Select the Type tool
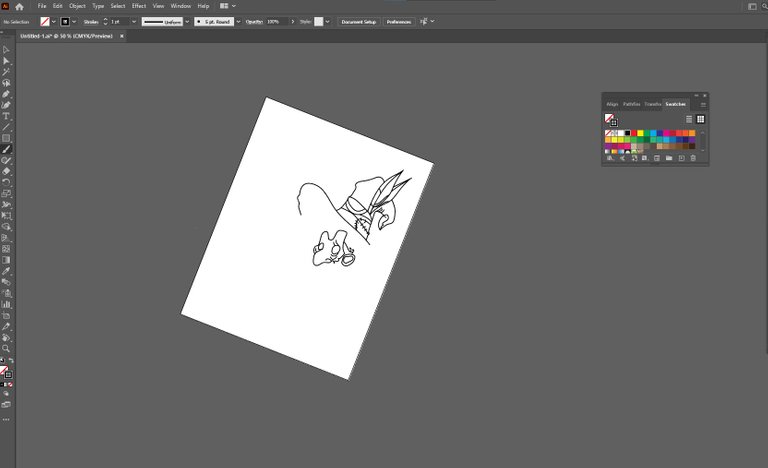 tap(6, 116)
